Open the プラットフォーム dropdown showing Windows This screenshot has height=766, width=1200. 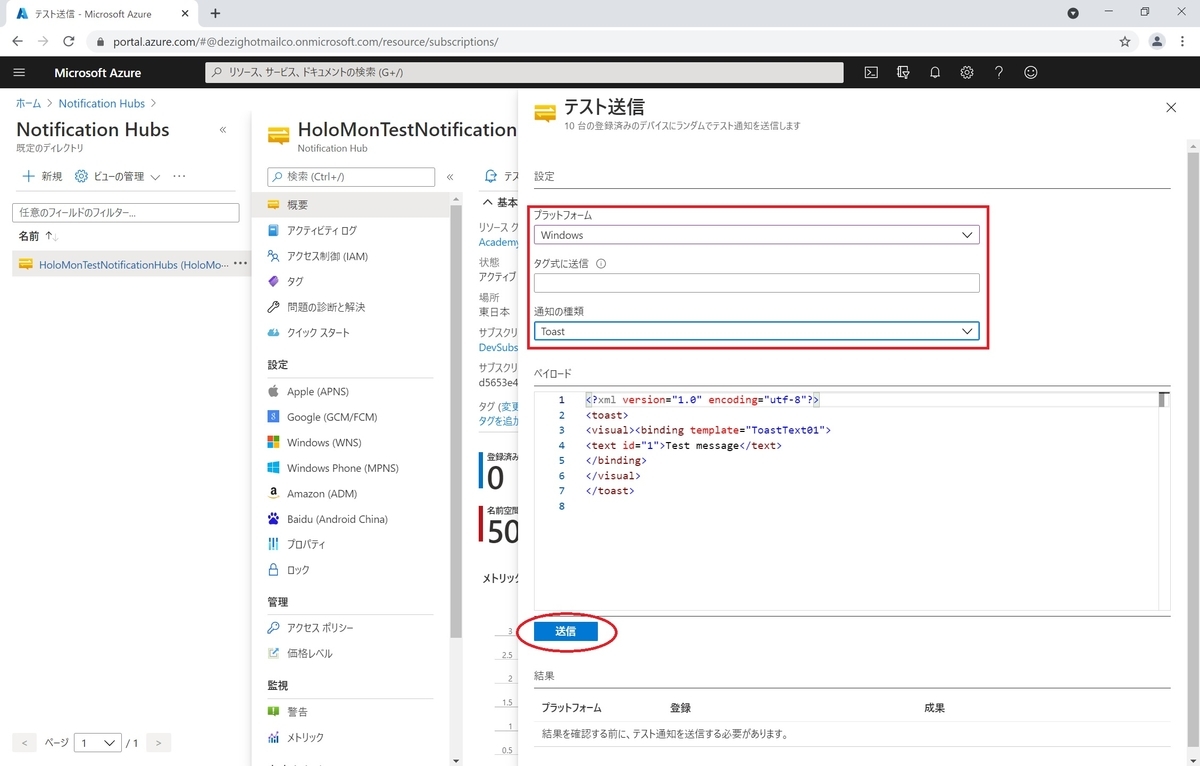[x=756, y=235]
